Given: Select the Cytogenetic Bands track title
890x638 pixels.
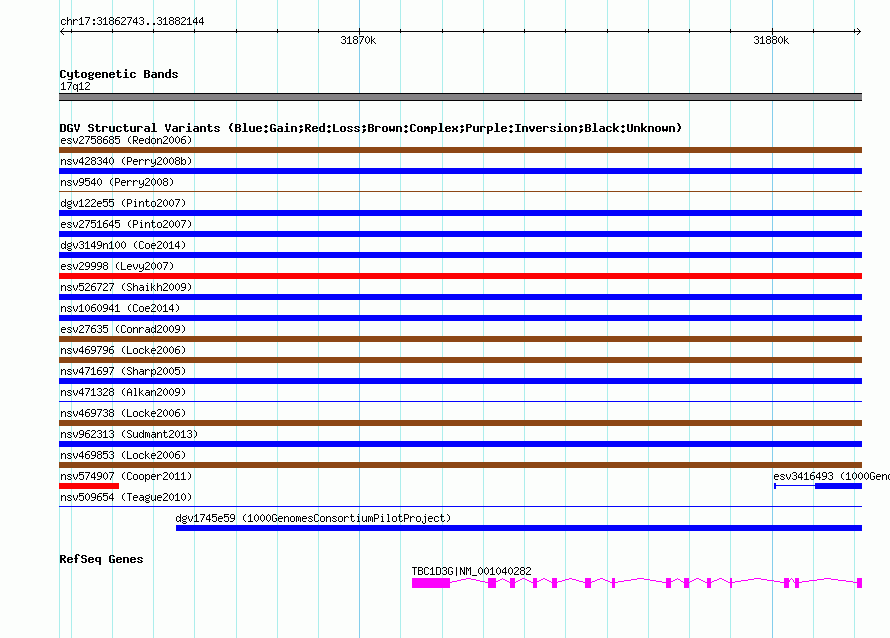Looking at the screenshot, I should point(119,74).
